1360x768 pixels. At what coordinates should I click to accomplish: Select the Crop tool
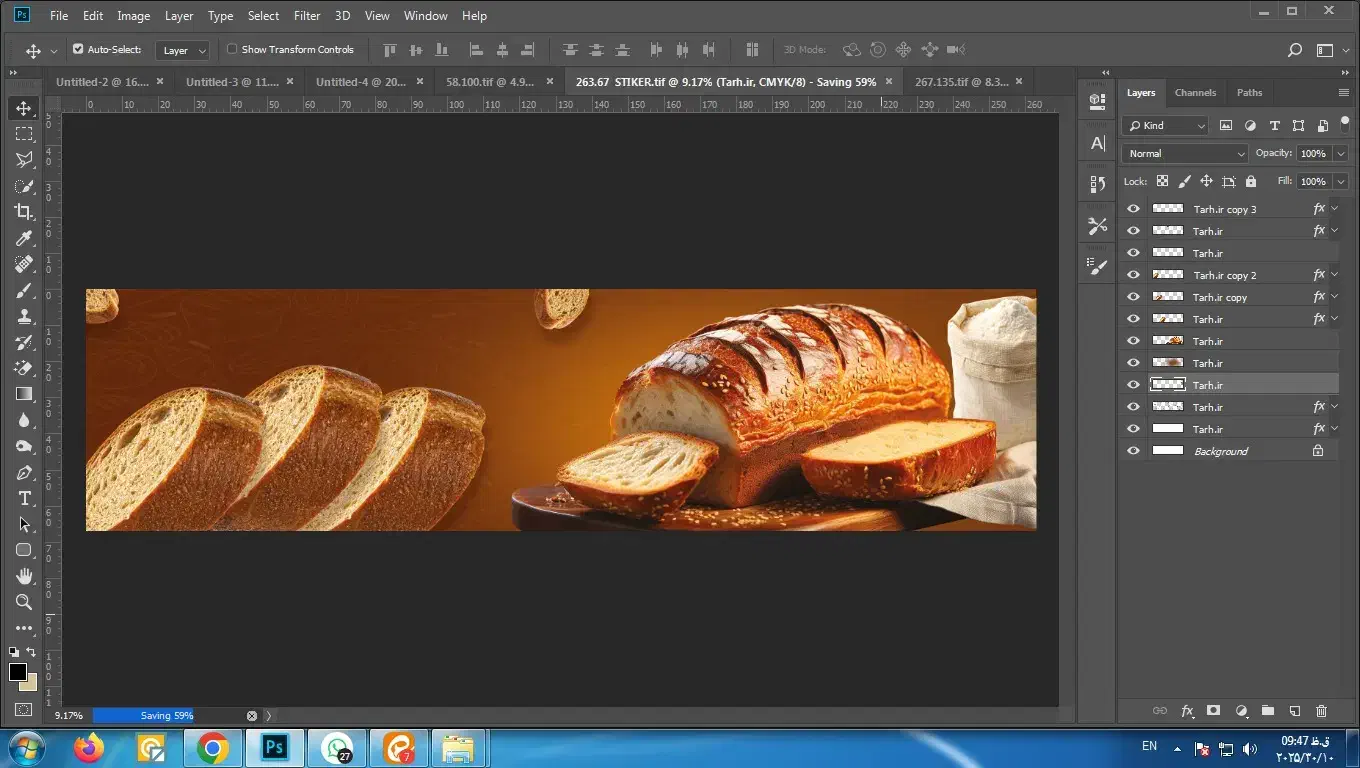[24, 212]
